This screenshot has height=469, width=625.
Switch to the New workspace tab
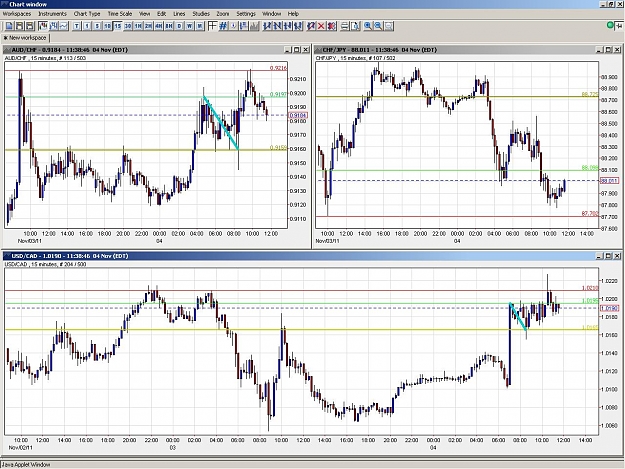coord(25,38)
